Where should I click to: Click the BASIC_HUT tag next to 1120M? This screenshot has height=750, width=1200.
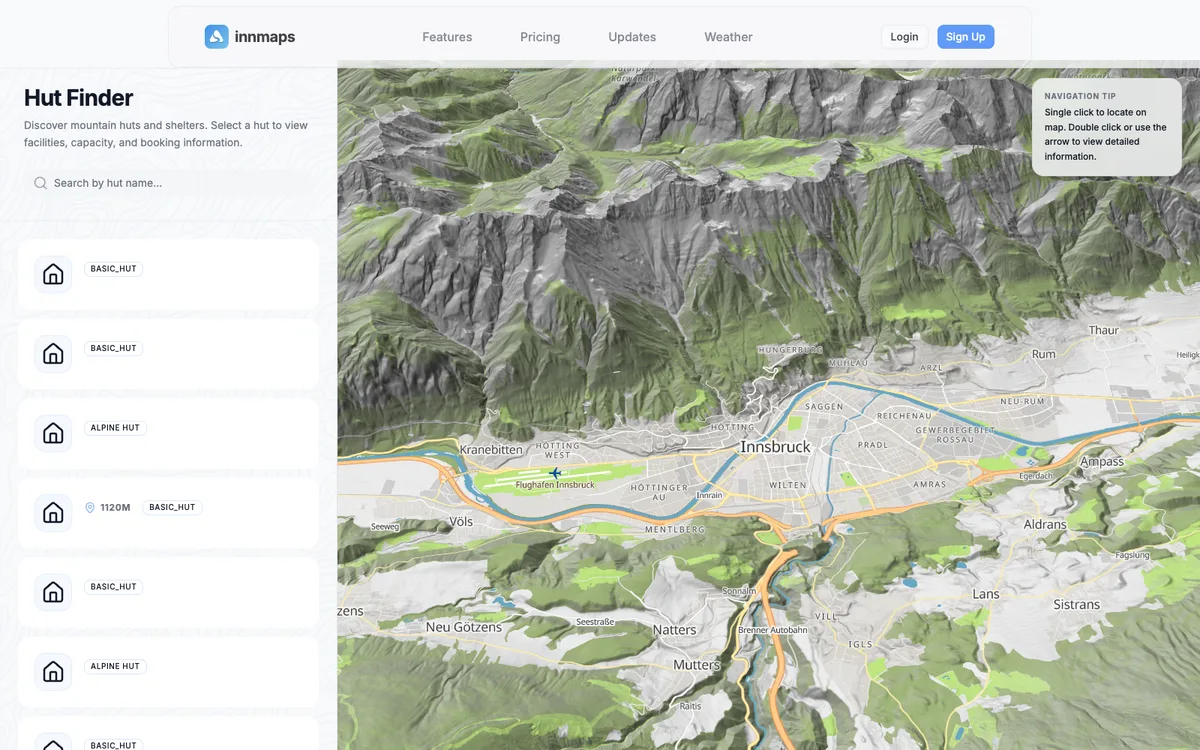coord(172,508)
